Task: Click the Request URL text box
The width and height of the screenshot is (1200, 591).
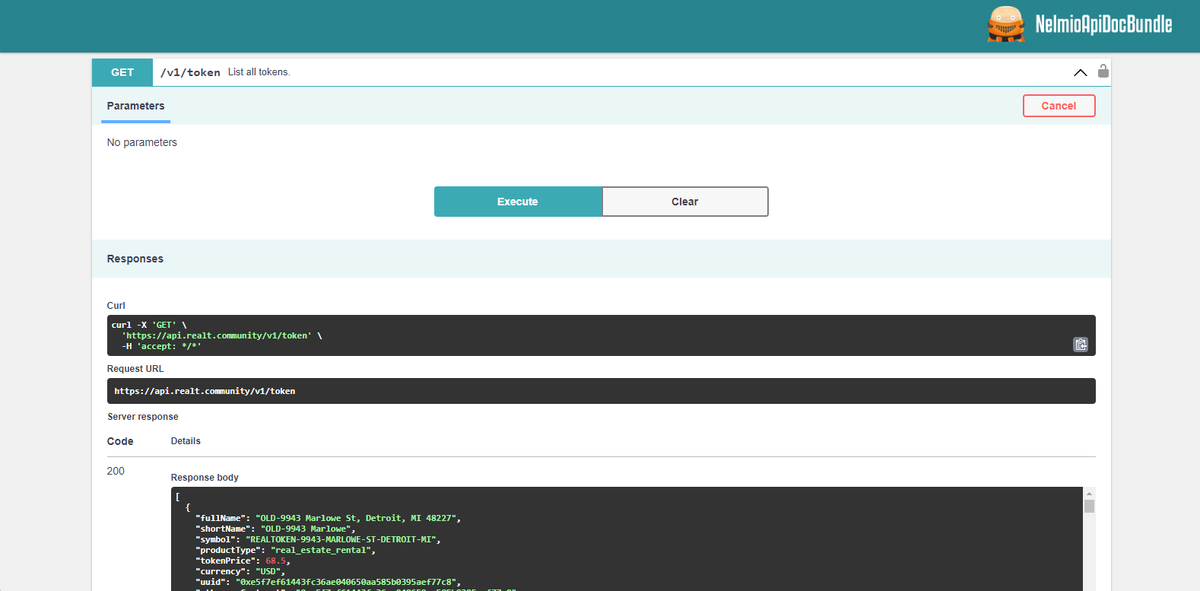Action: (x=601, y=391)
